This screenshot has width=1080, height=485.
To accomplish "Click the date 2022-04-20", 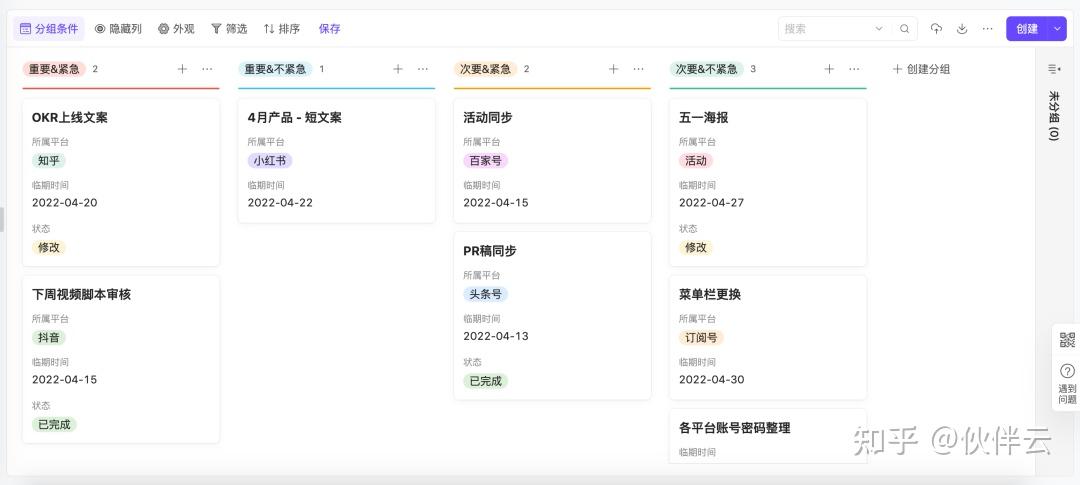I will coord(65,203).
